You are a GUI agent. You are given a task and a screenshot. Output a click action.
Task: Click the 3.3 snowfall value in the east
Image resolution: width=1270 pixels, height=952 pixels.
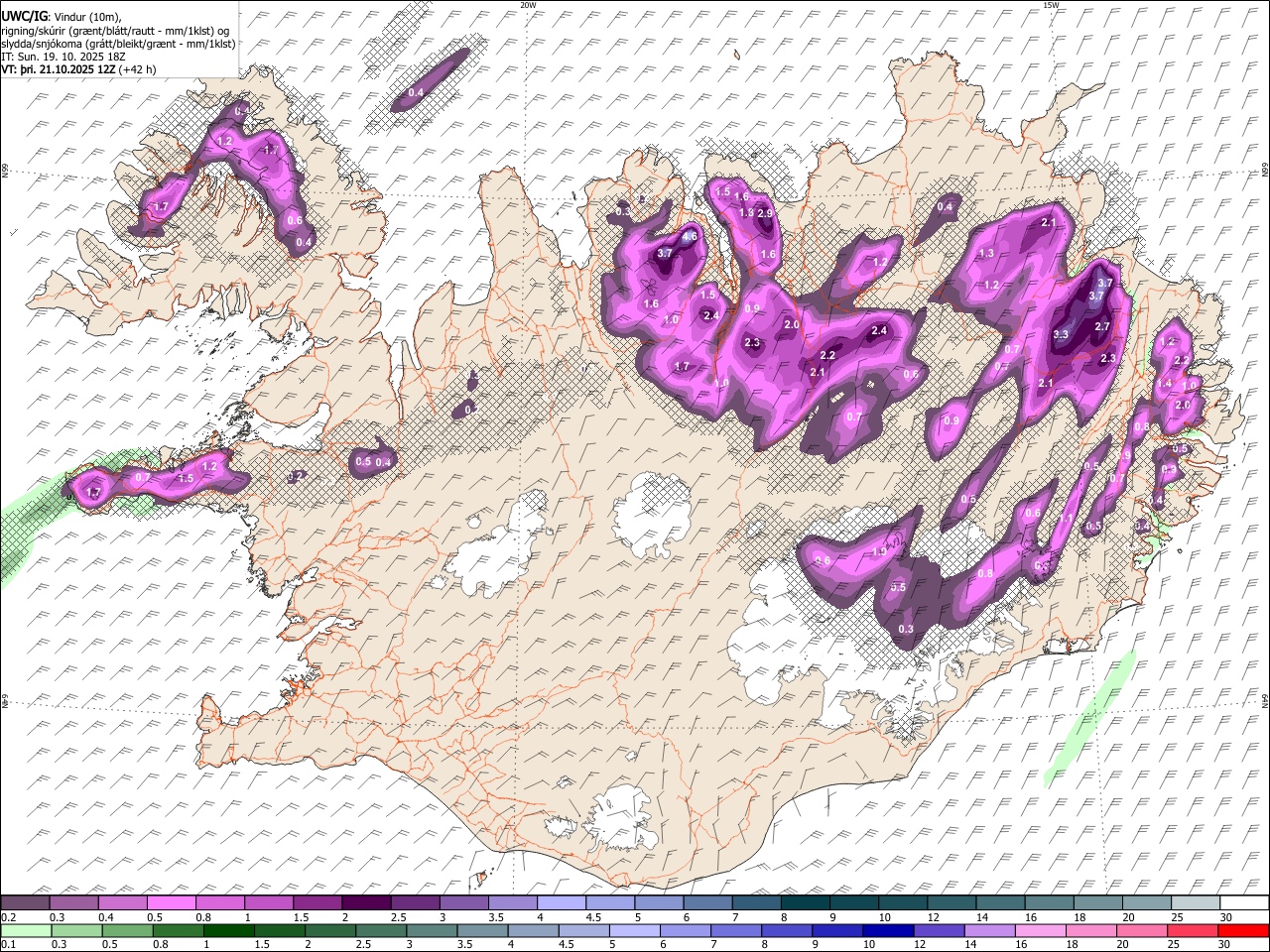[x=1061, y=334]
